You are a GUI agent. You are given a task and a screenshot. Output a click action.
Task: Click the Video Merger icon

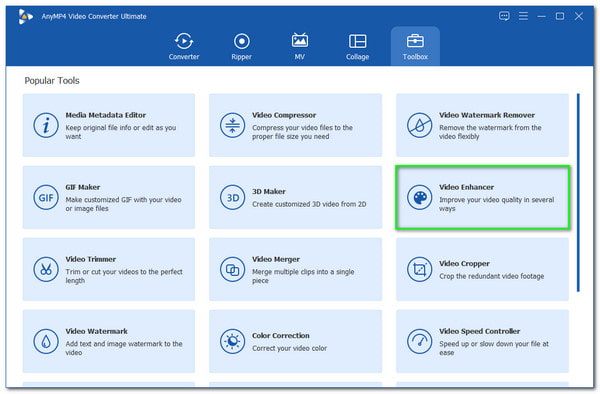point(232,269)
